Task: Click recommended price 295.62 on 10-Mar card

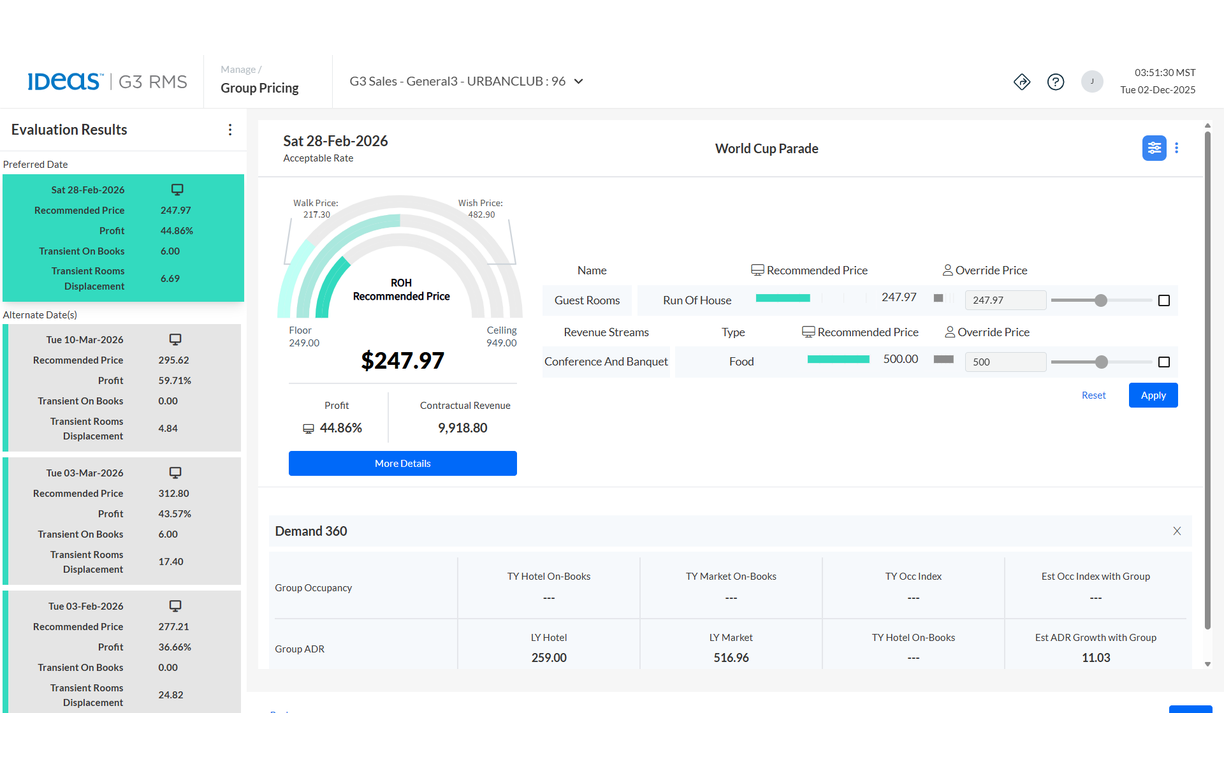Action: pos(173,360)
